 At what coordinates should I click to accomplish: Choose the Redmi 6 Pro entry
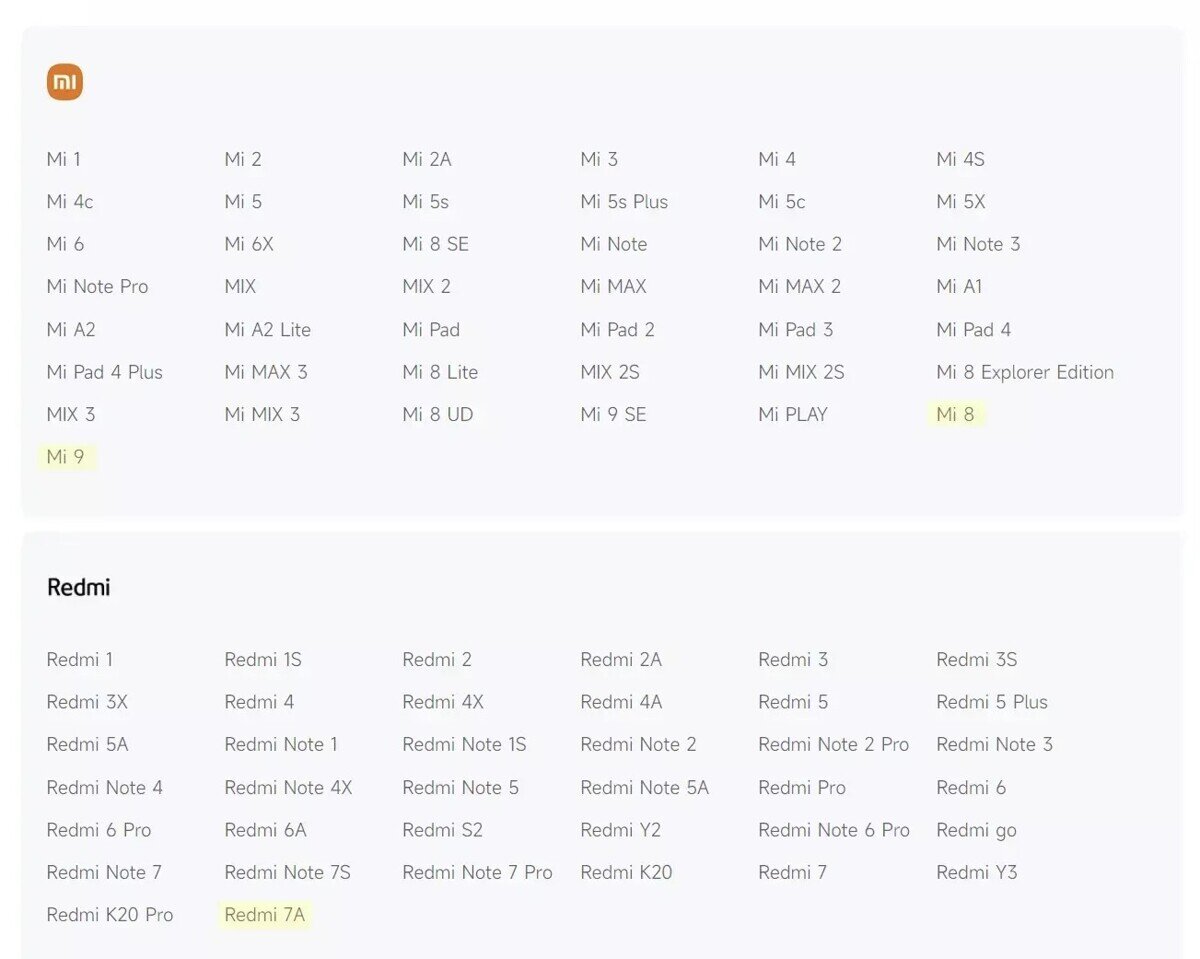pyautogui.click(x=99, y=830)
